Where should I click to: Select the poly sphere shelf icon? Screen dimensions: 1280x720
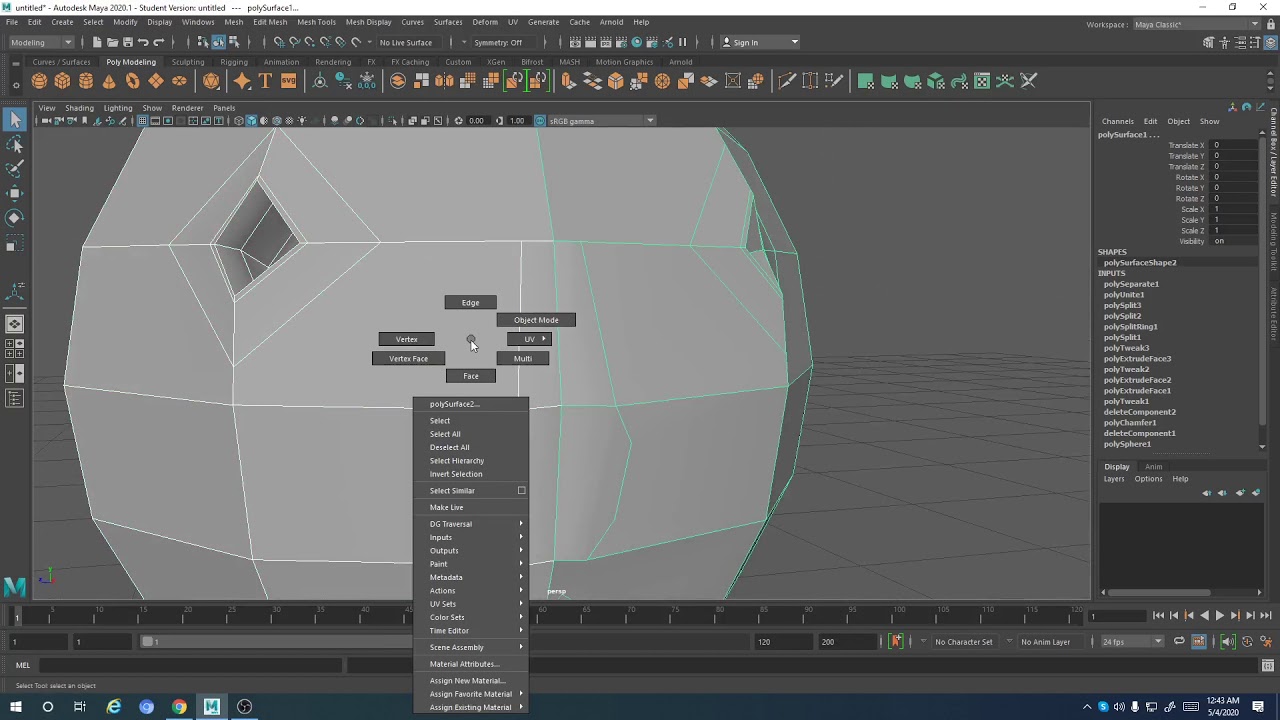[x=39, y=81]
